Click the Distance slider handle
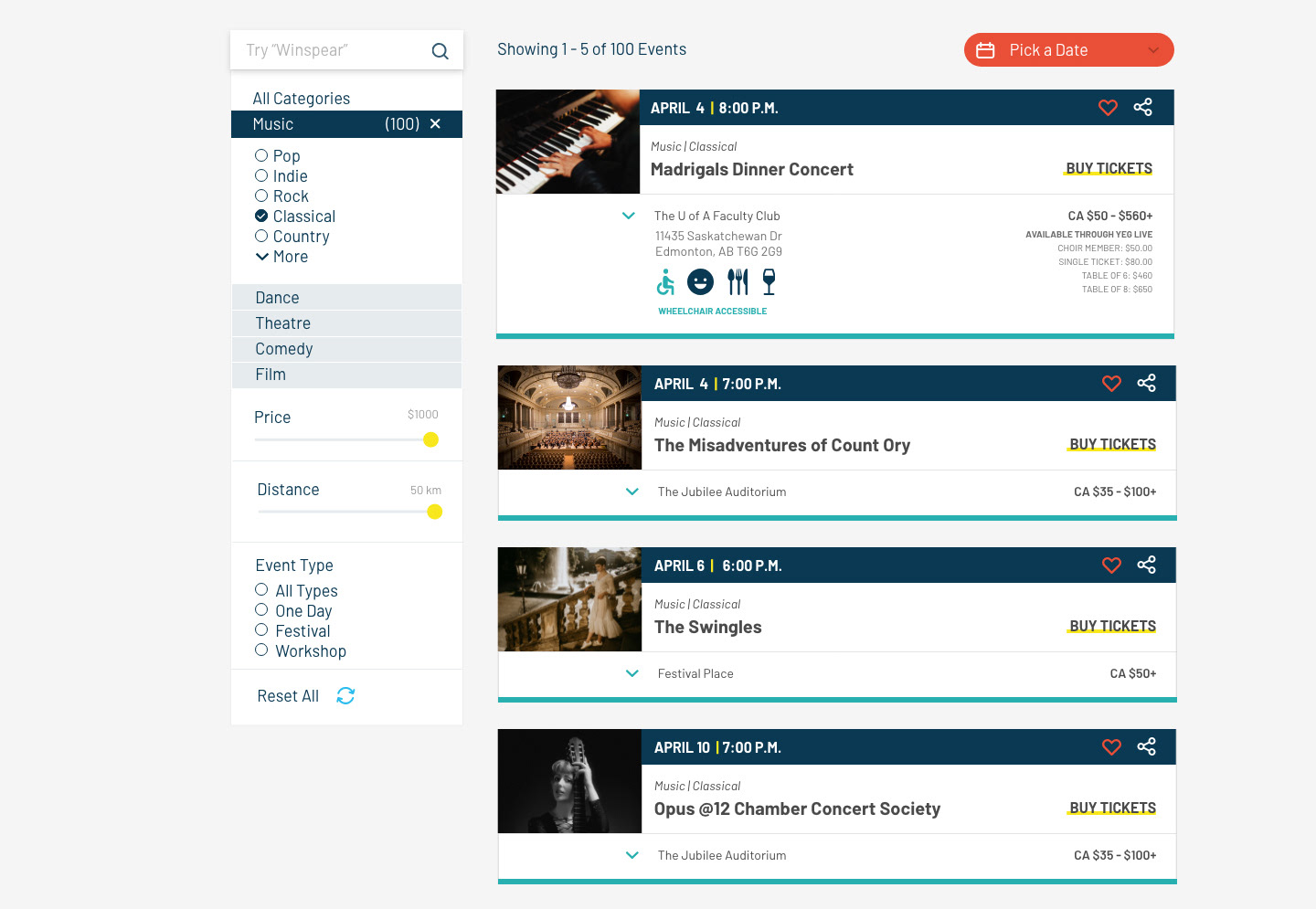1316x909 pixels. (434, 512)
